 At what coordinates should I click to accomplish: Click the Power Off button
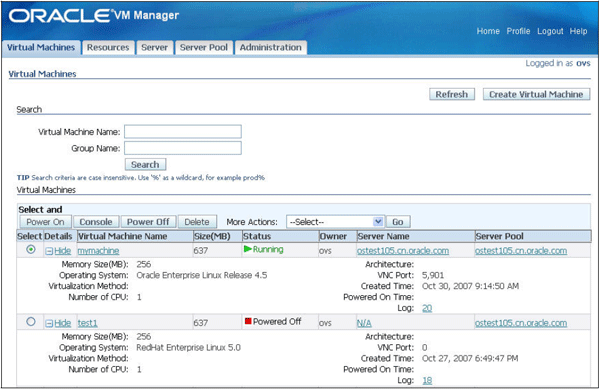point(148,222)
